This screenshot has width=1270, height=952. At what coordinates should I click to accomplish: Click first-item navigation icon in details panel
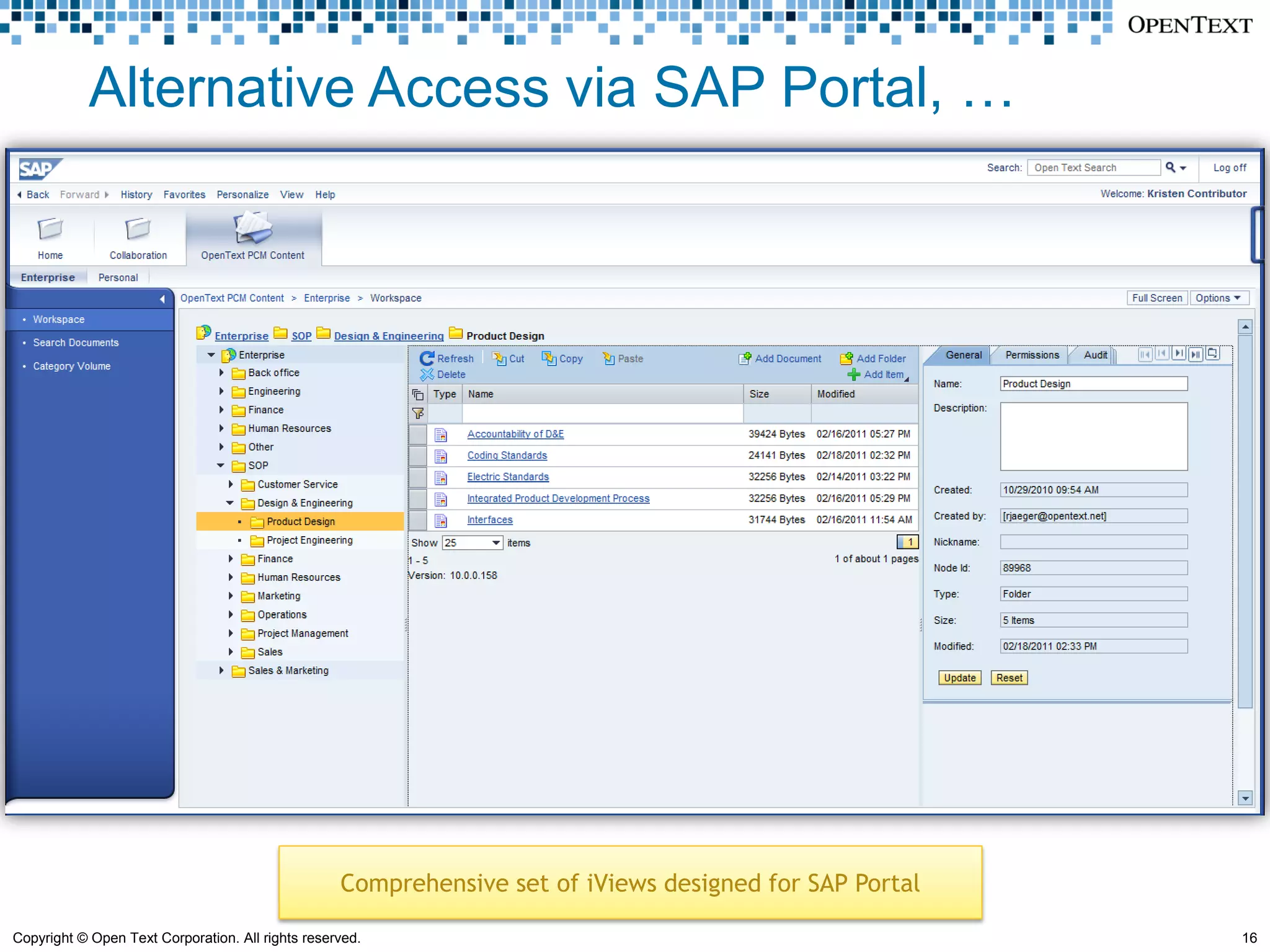coord(1145,354)
